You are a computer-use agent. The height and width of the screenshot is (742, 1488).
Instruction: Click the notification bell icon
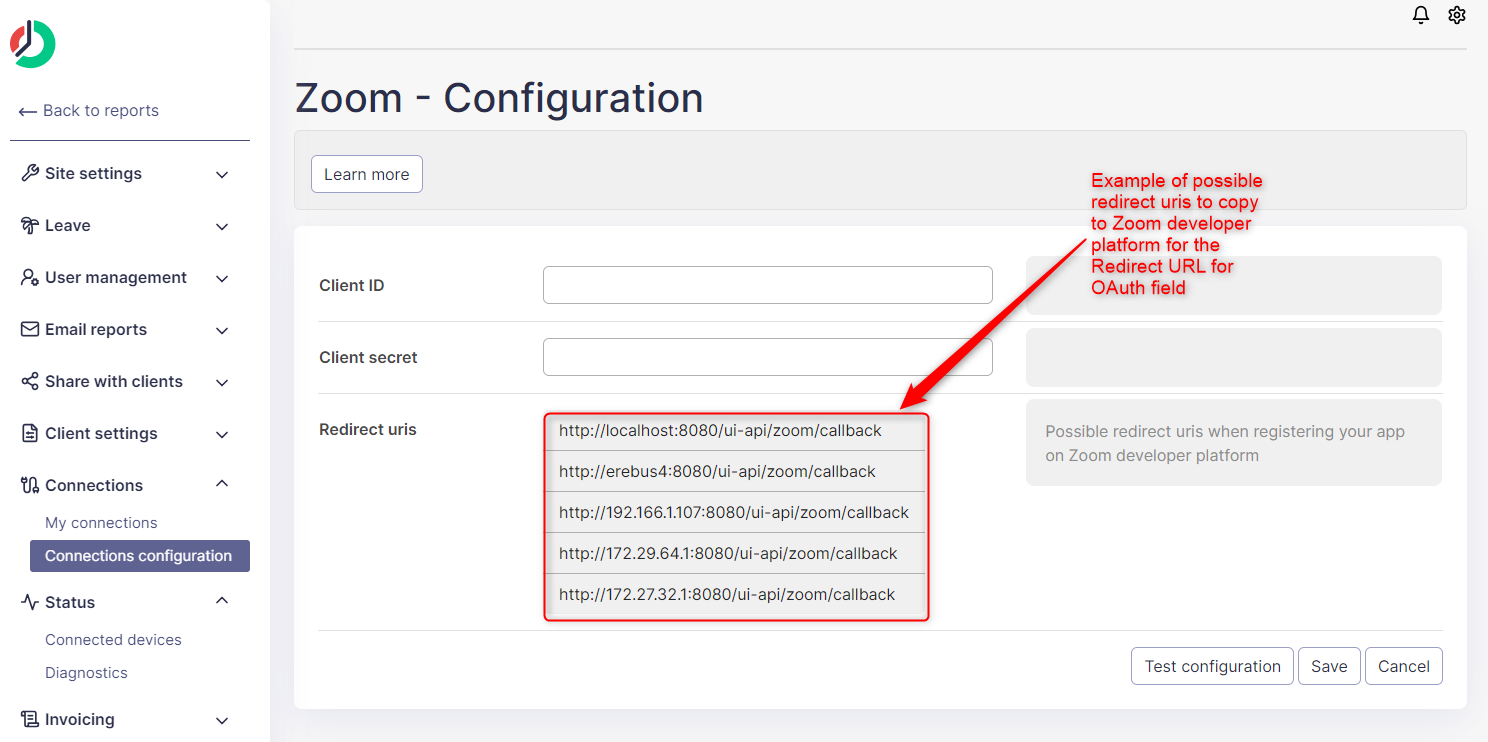pyautogui.click(x=1420, y=15)
